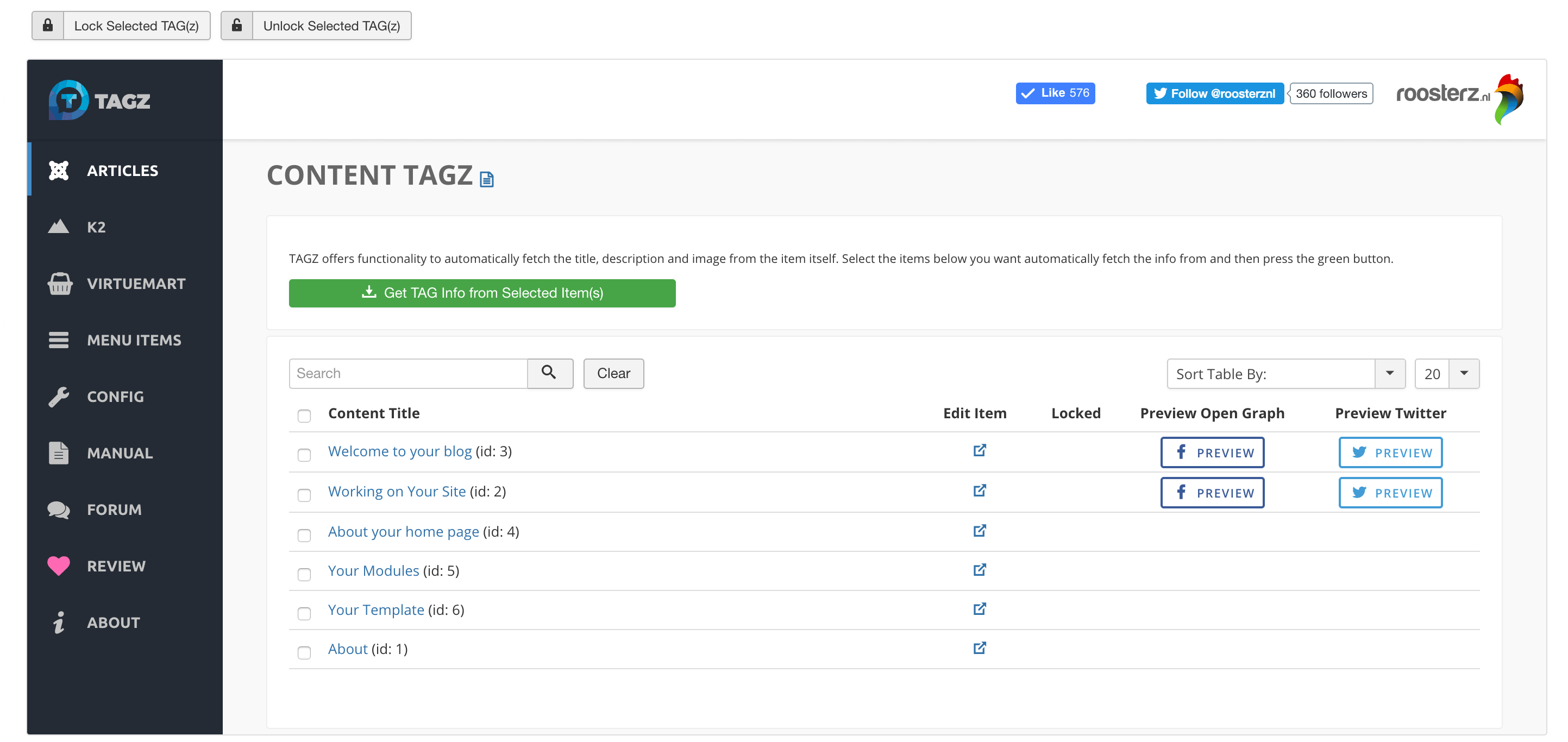Viewport: 1568px width, 742px height.
Task: Click the search magnifier icon button
Action: point(549,373)
